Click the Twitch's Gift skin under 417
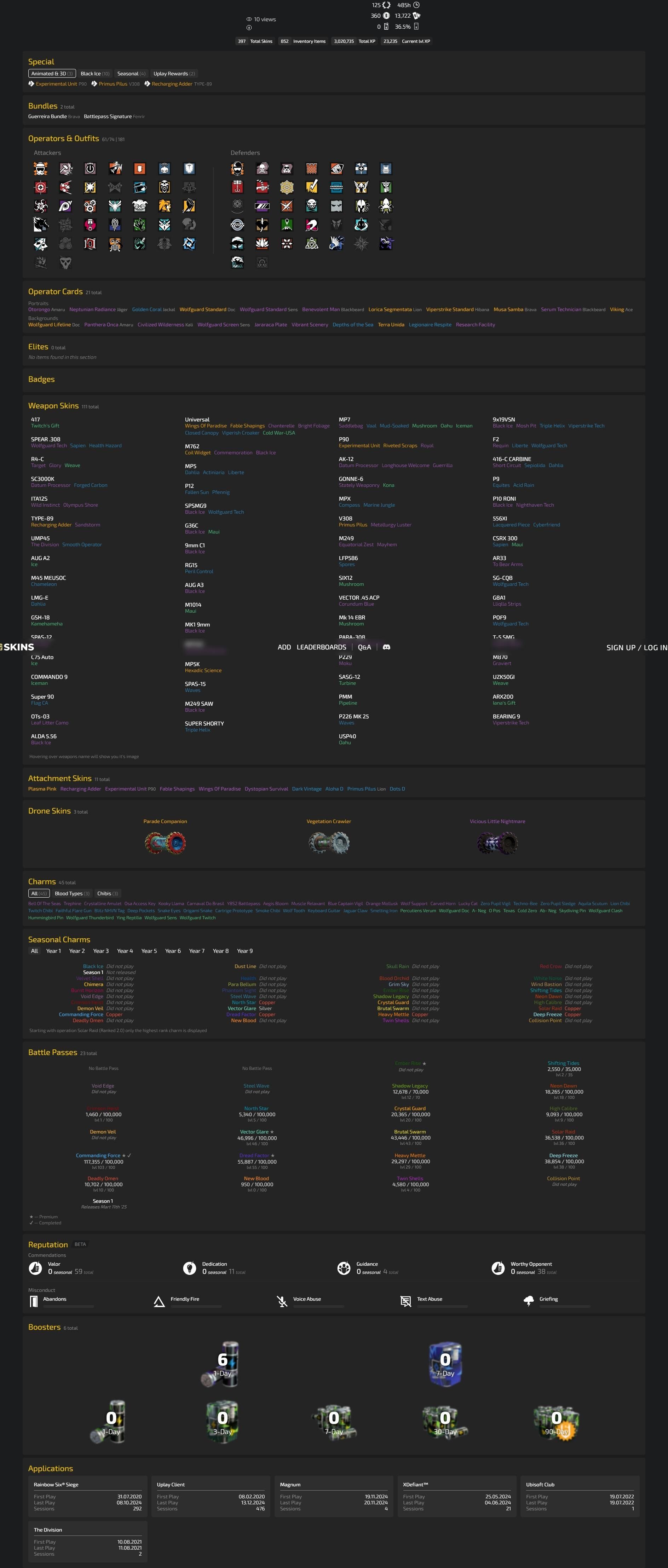 (x=45, y=426)
